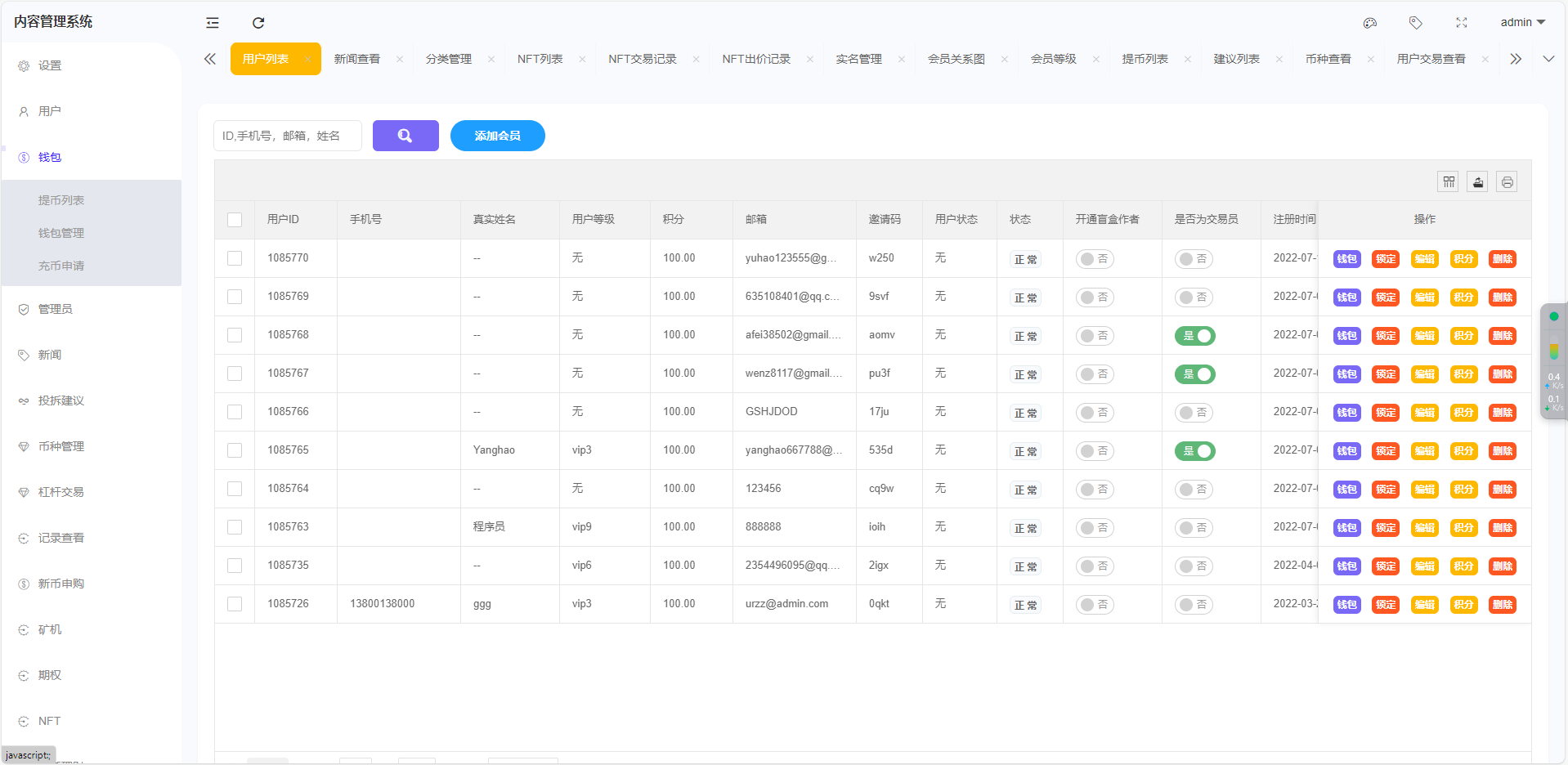Screen dimensions: 1568x765
Task: Click the 新币申购 coin icon in sidebar
Action: click(x=24, y=584)
